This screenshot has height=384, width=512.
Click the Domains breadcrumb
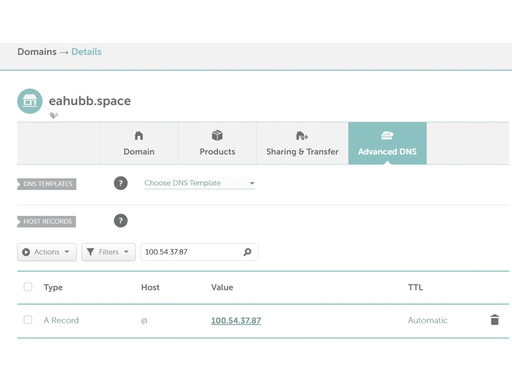(x=37, y=52)
